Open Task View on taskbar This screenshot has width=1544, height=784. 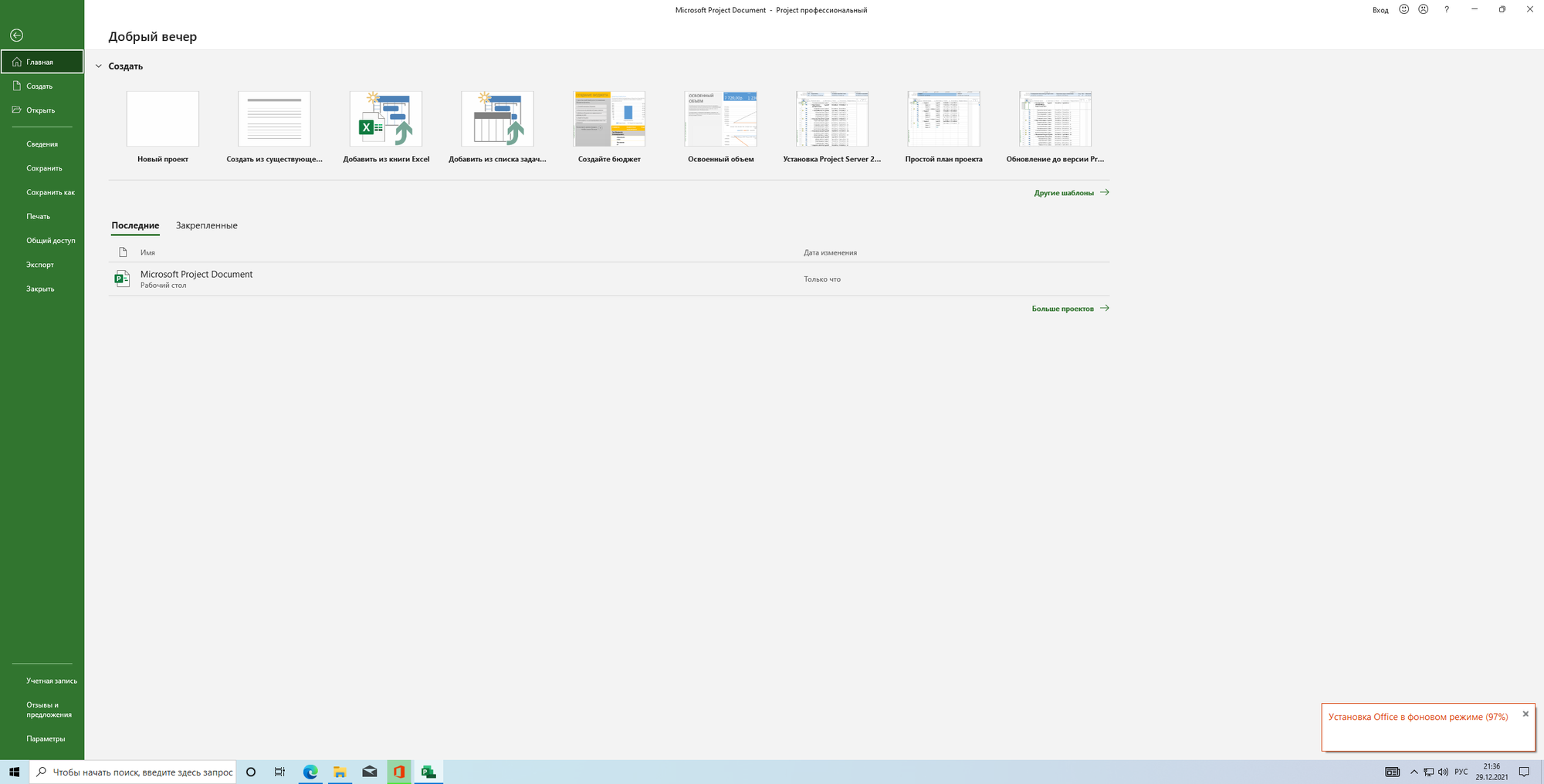point(279,772)
